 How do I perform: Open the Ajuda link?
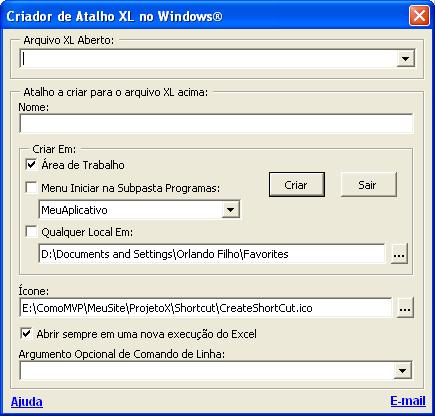pos(27,401)
